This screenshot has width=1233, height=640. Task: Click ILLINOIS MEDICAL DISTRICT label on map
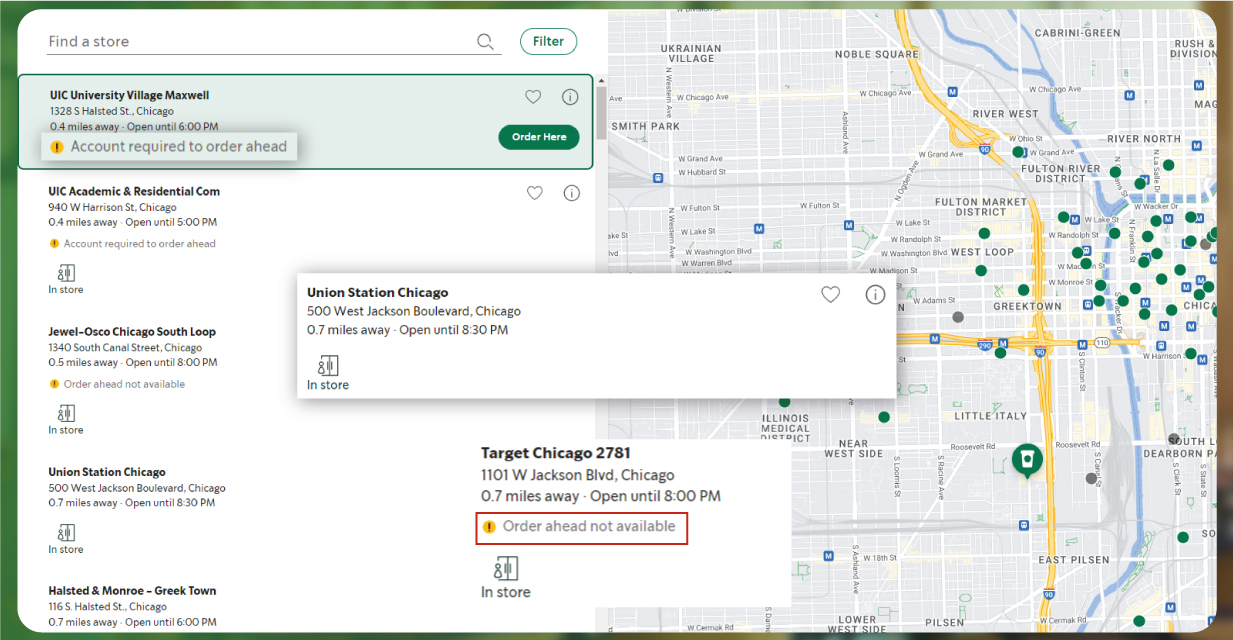coord(786,428)
